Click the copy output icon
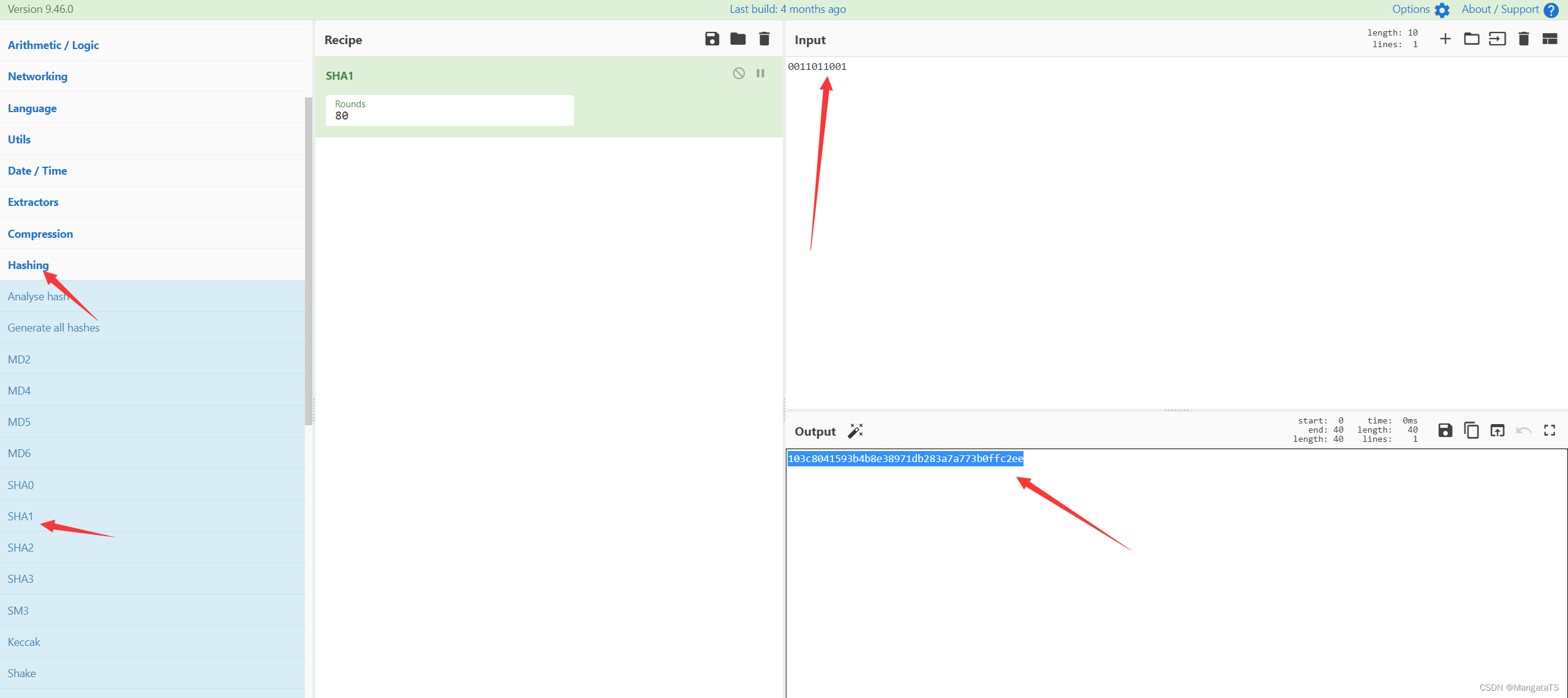 (1471, 431)
